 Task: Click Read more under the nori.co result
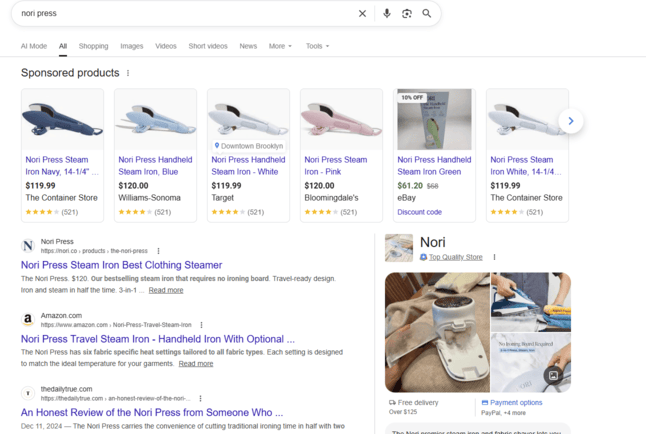click(166, 290)
